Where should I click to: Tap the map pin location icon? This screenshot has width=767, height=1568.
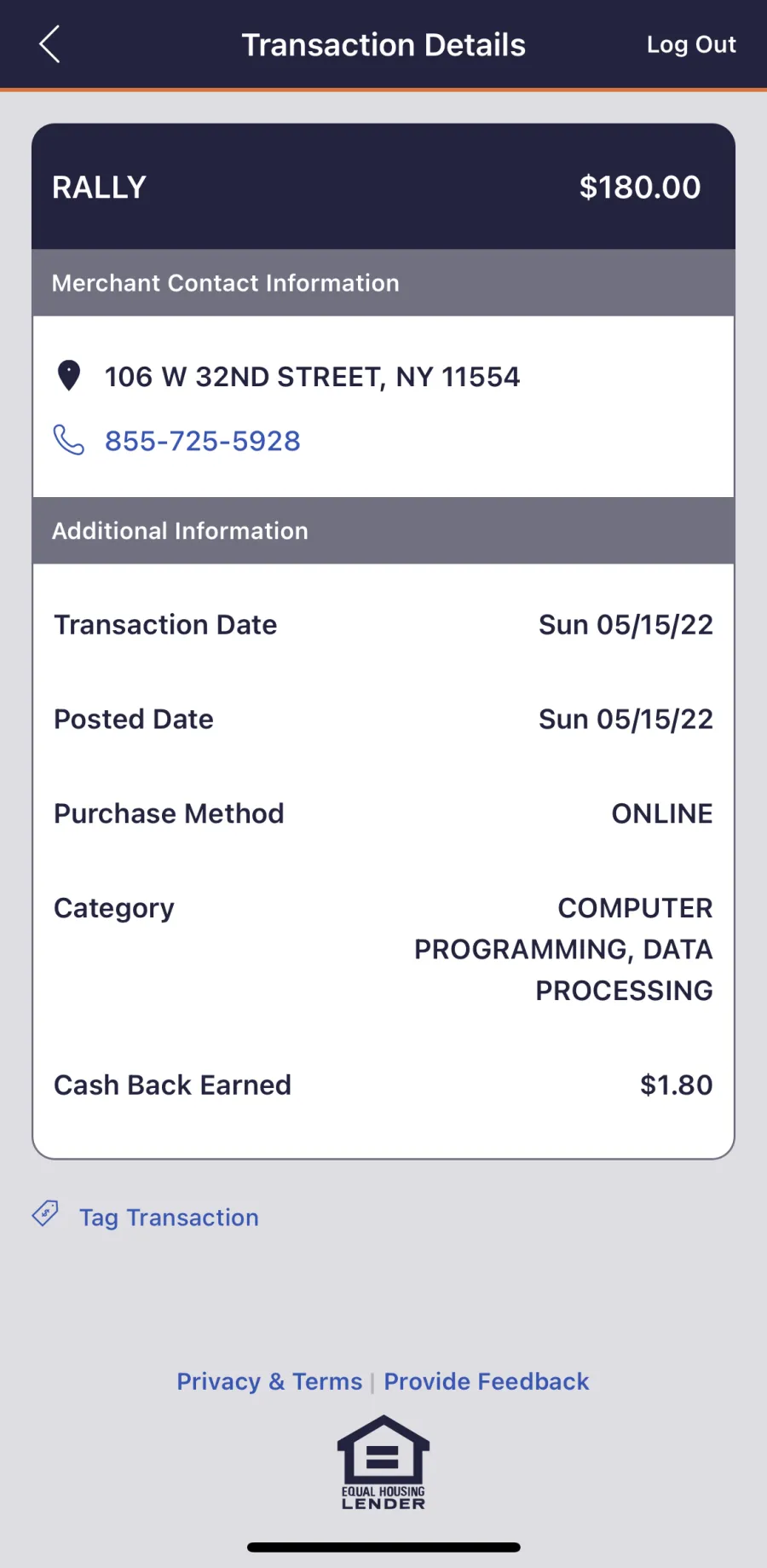point(68,376)
